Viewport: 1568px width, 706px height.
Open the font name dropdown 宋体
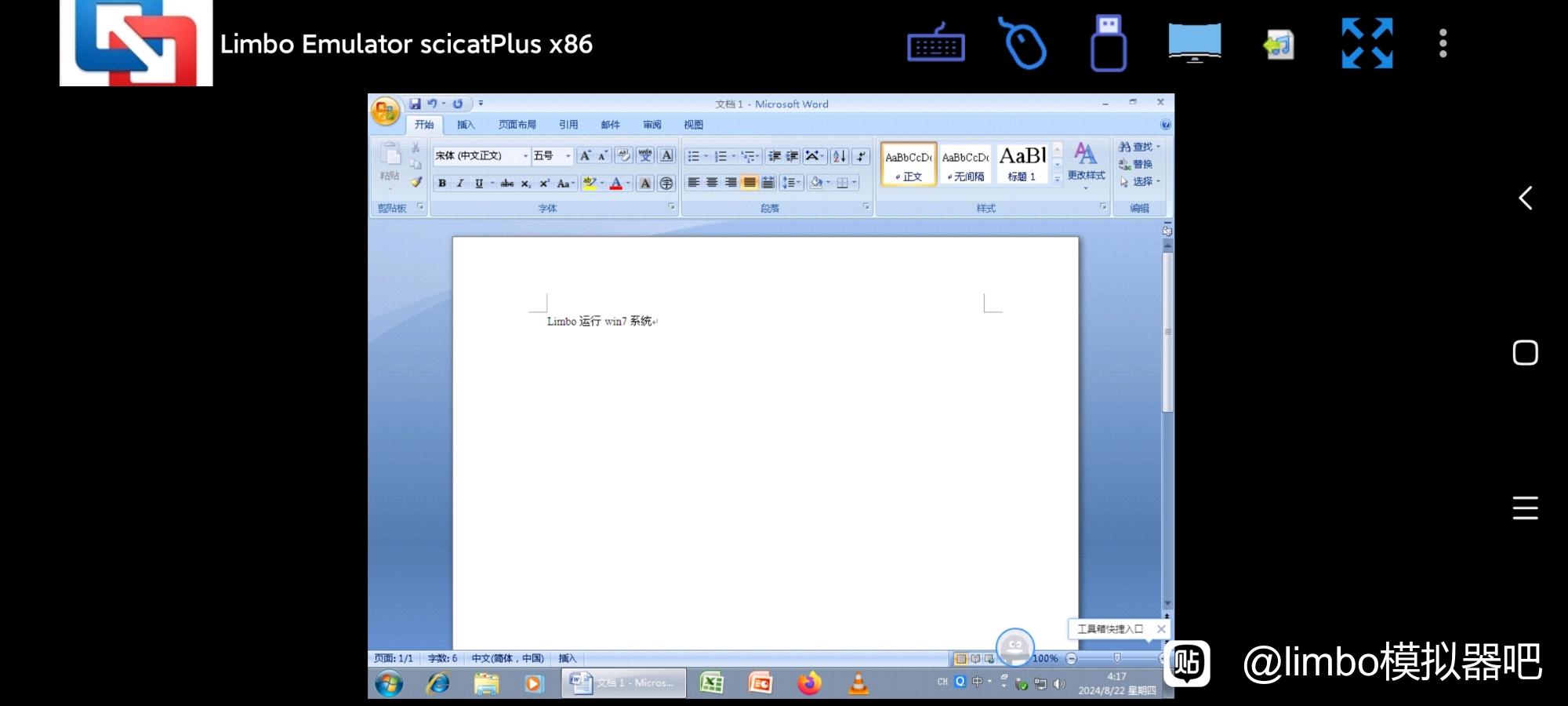point(525,156)
